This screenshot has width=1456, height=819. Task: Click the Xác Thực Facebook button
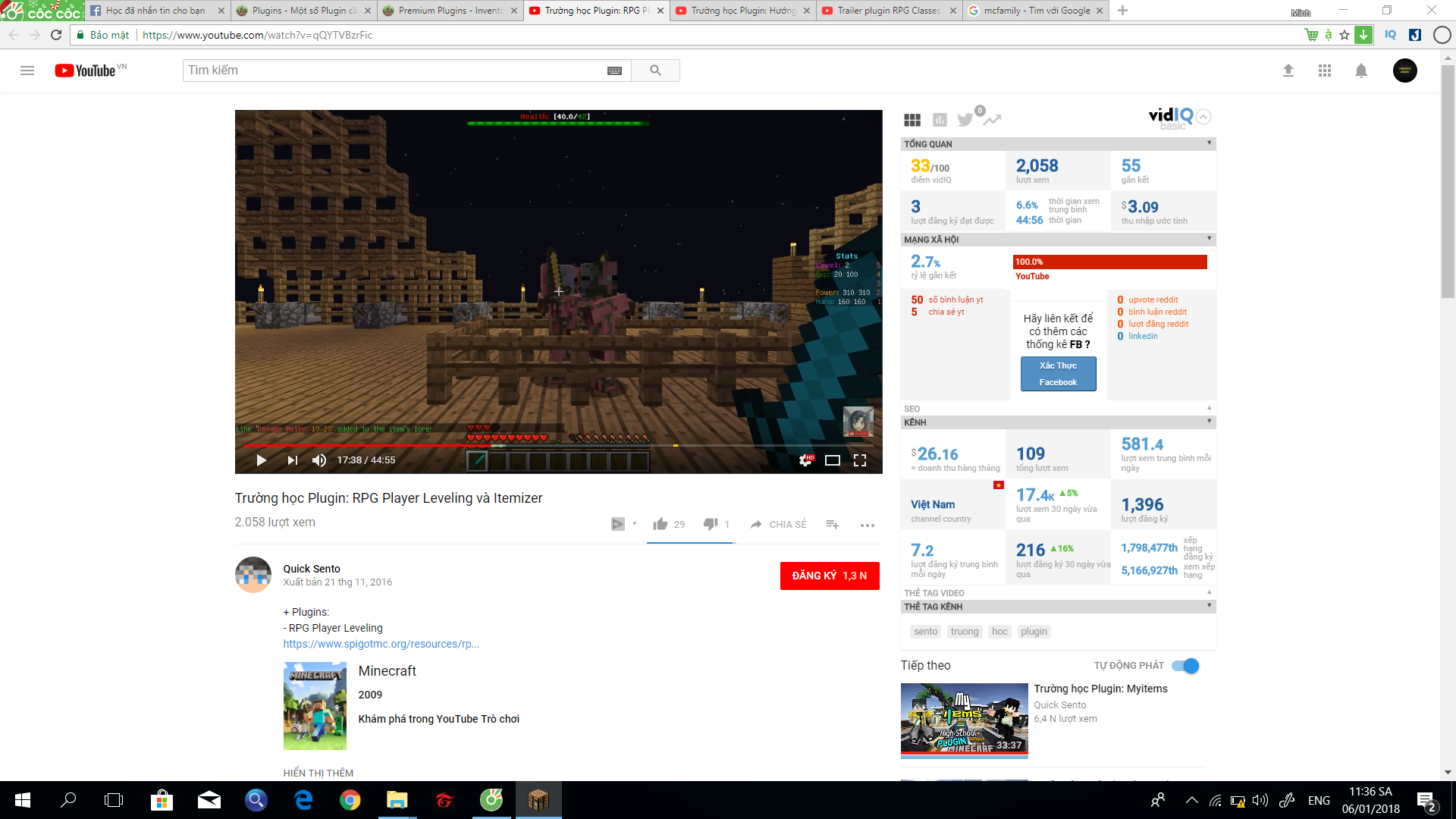1058,374
